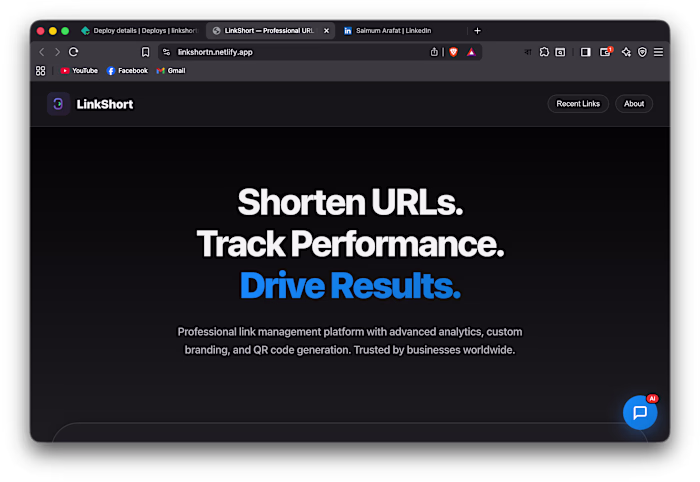
Task: Open the Brave Wallet icon with badge
Action: point(606,52)
